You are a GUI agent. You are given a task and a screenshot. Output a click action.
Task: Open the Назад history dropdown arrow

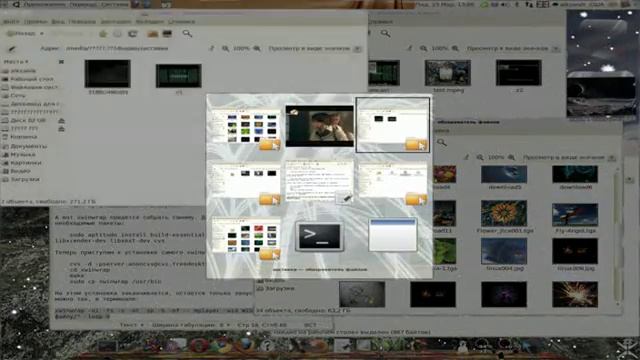pyautogui.click(x=42, y=33)
